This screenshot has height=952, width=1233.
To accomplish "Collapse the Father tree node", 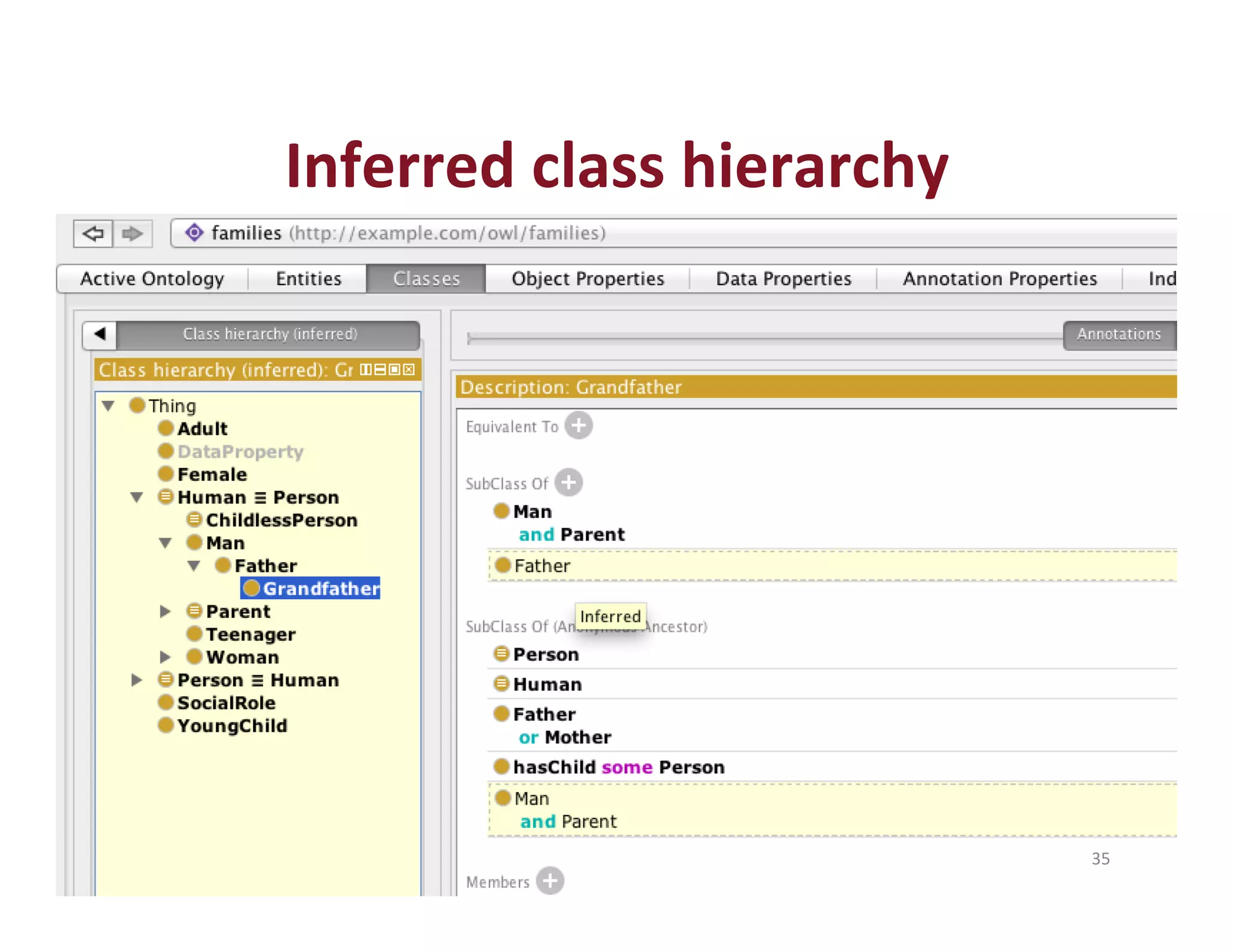I will (x=194, y=566).
